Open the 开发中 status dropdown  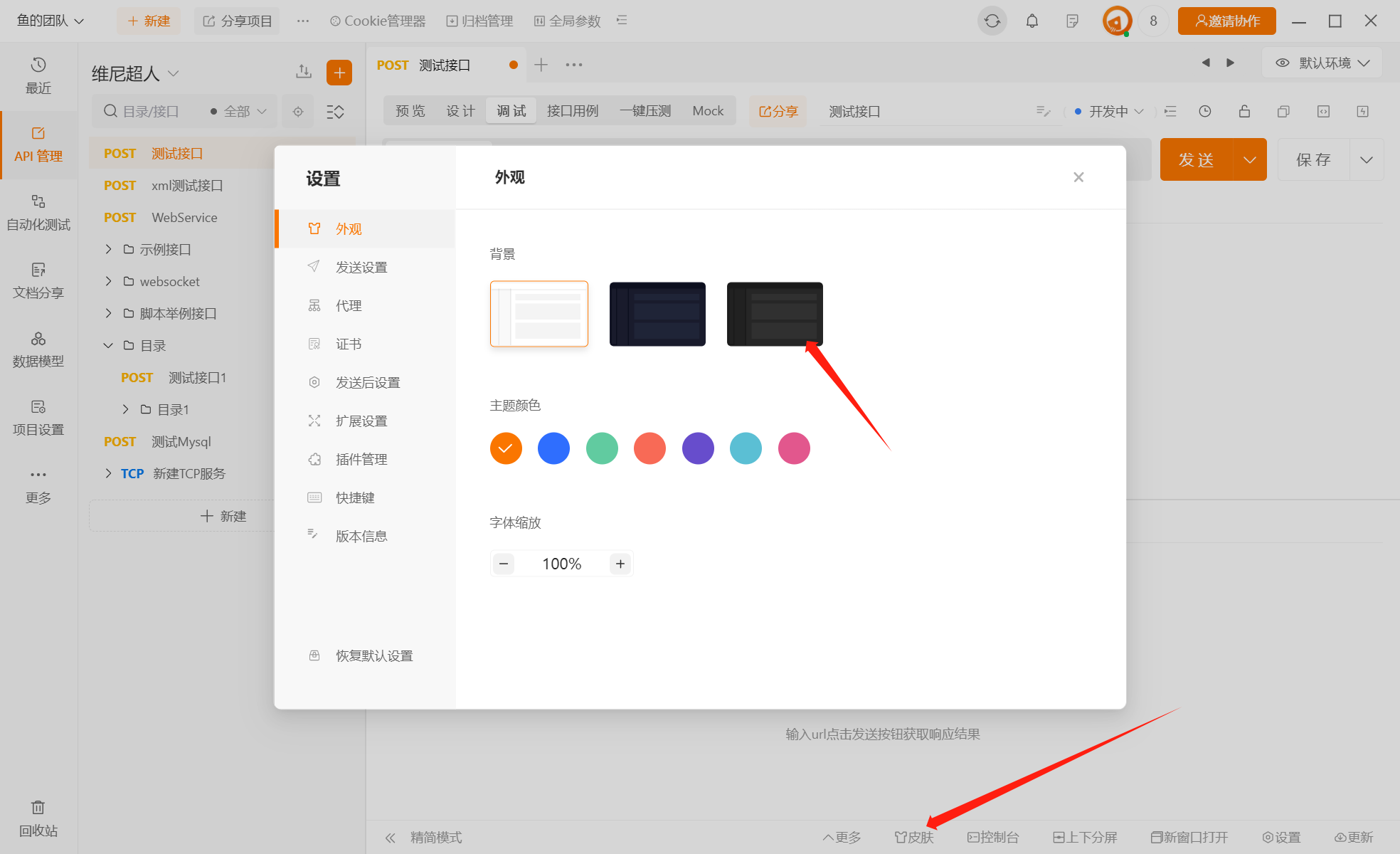1110,112
